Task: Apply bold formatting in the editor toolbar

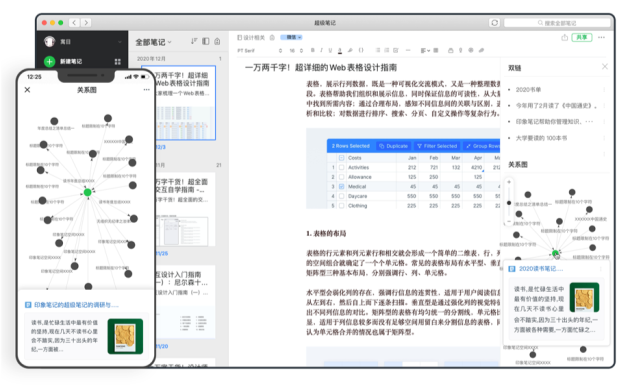Action: (313, 50)
